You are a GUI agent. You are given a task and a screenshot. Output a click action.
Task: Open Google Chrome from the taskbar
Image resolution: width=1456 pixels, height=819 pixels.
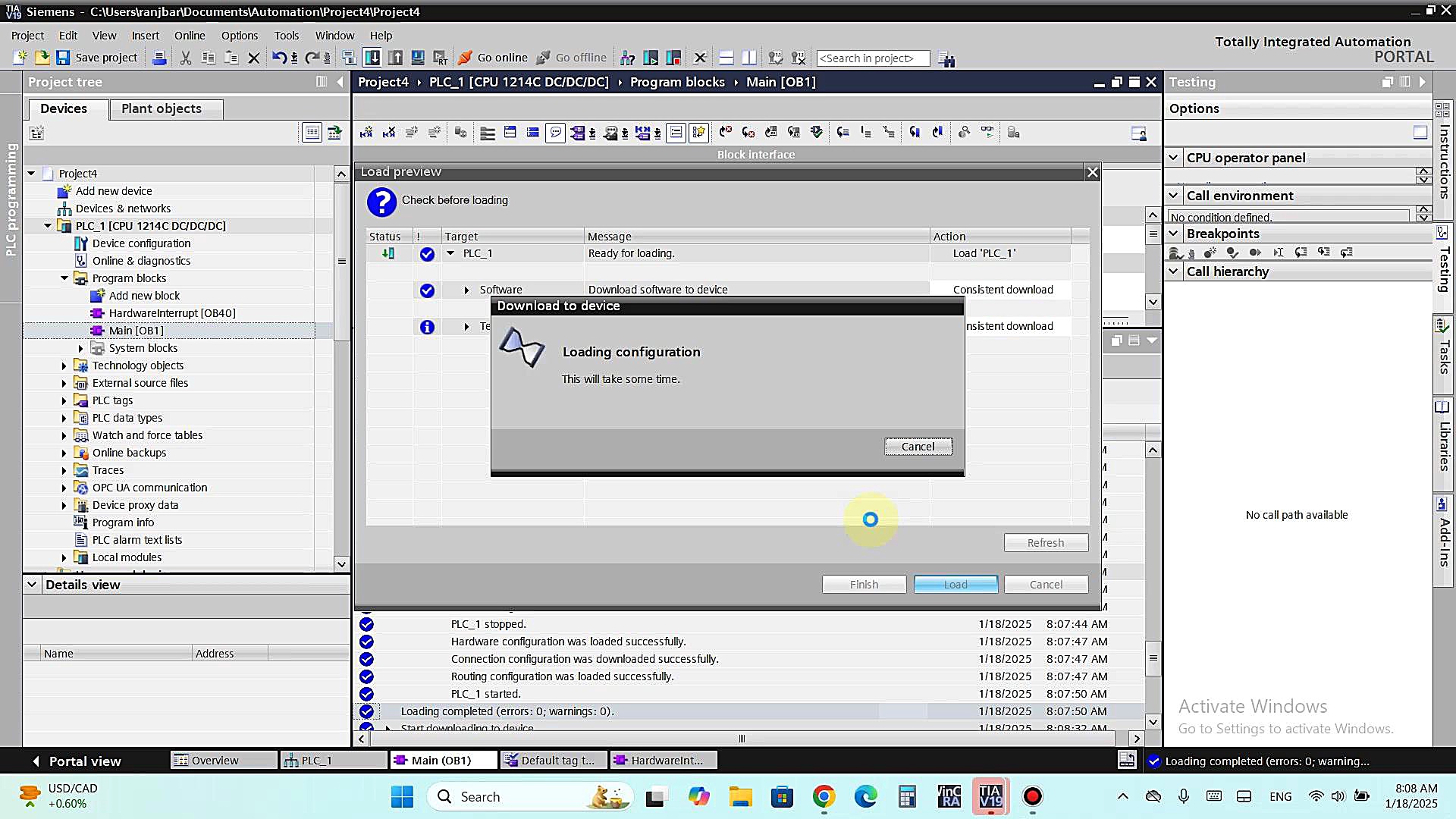pyautogui.click(x=824, y=797)
